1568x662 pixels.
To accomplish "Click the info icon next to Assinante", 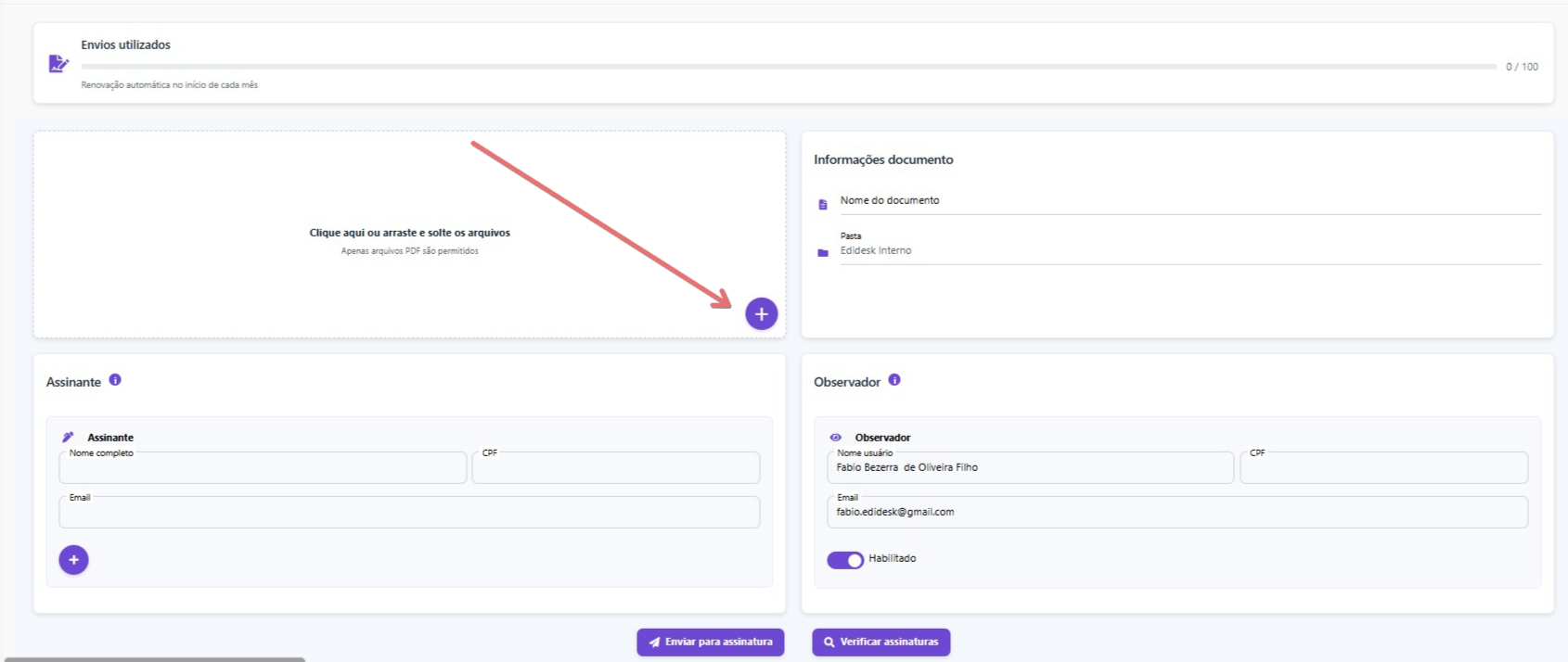I will (x=115, y=380).
